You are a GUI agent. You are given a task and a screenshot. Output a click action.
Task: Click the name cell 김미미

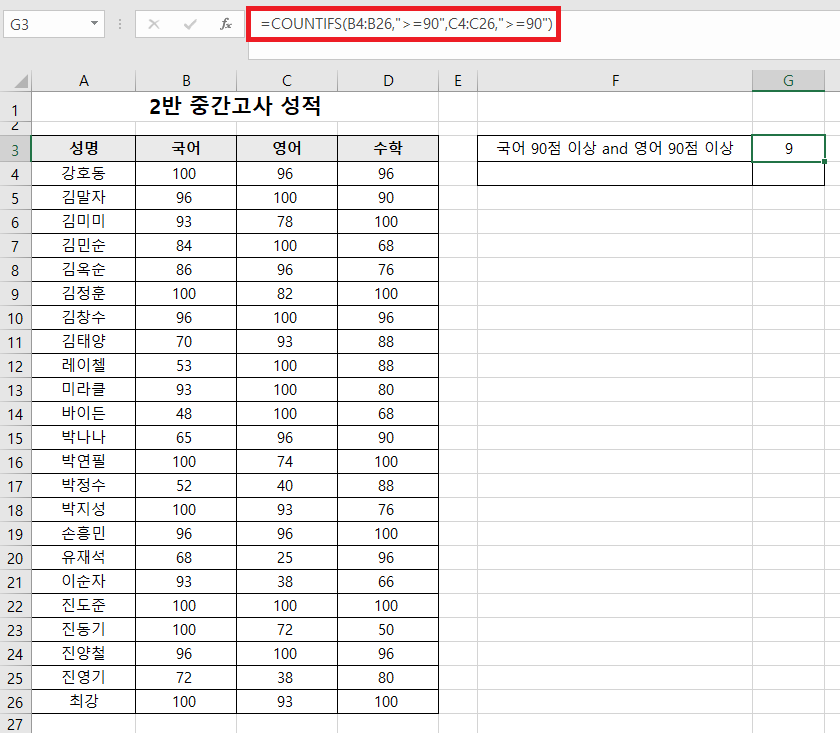coord(84,221)
